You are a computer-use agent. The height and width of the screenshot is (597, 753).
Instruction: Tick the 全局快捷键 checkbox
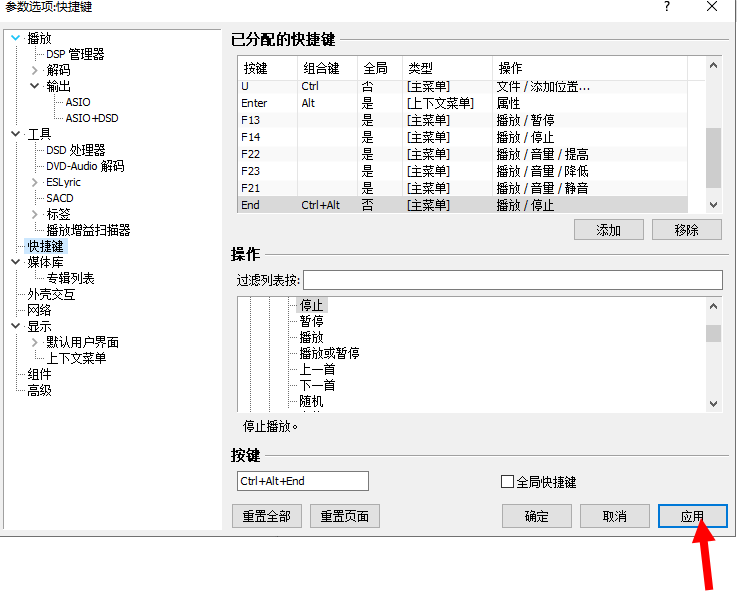(x=507, y=482)
